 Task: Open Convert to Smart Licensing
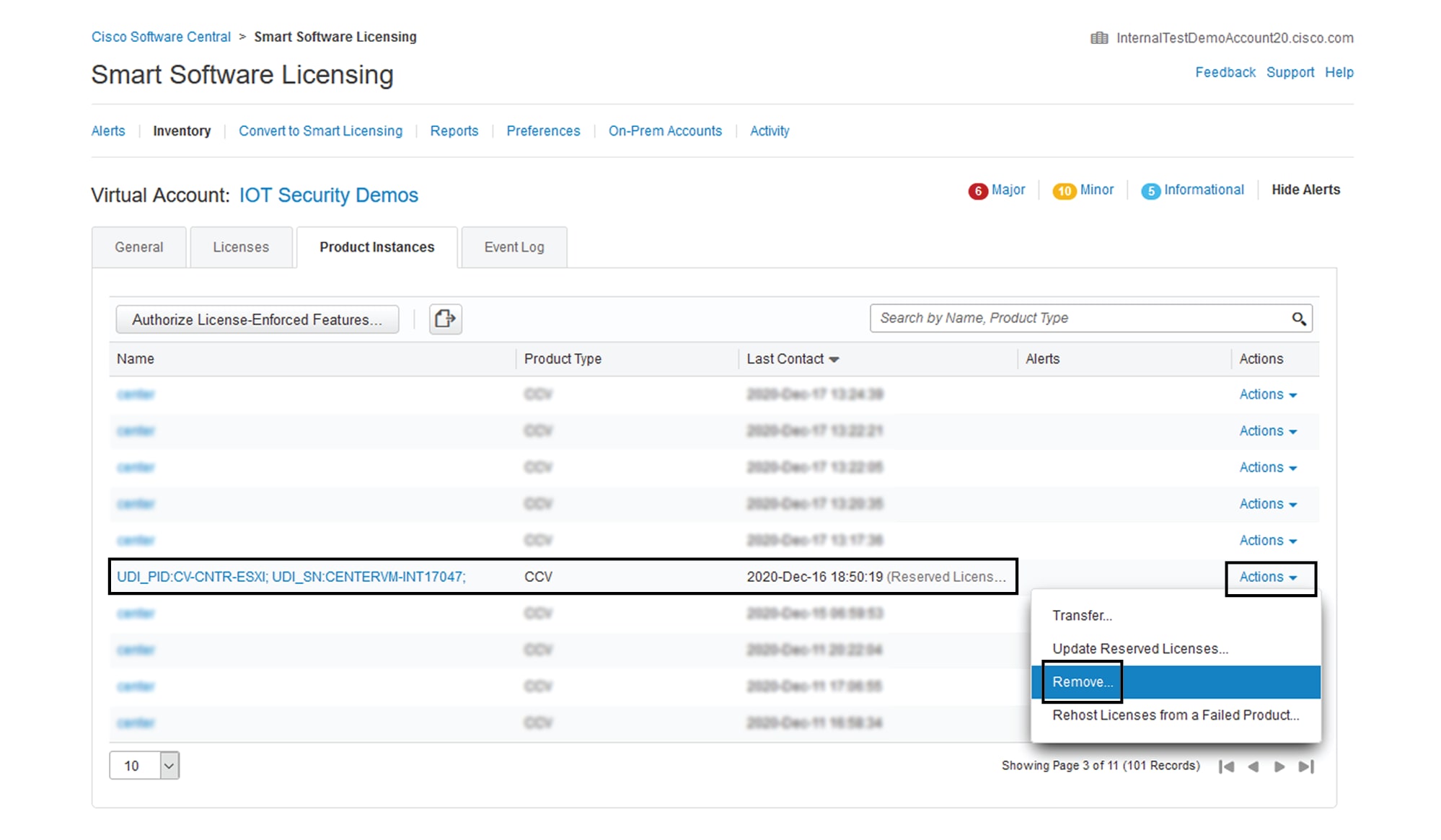(x=320, y=131)
